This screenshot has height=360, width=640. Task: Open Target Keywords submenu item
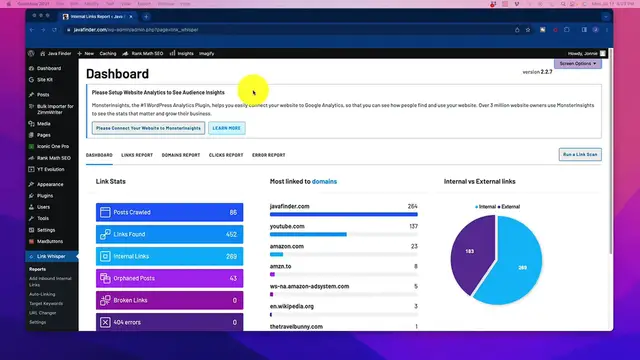46,304
